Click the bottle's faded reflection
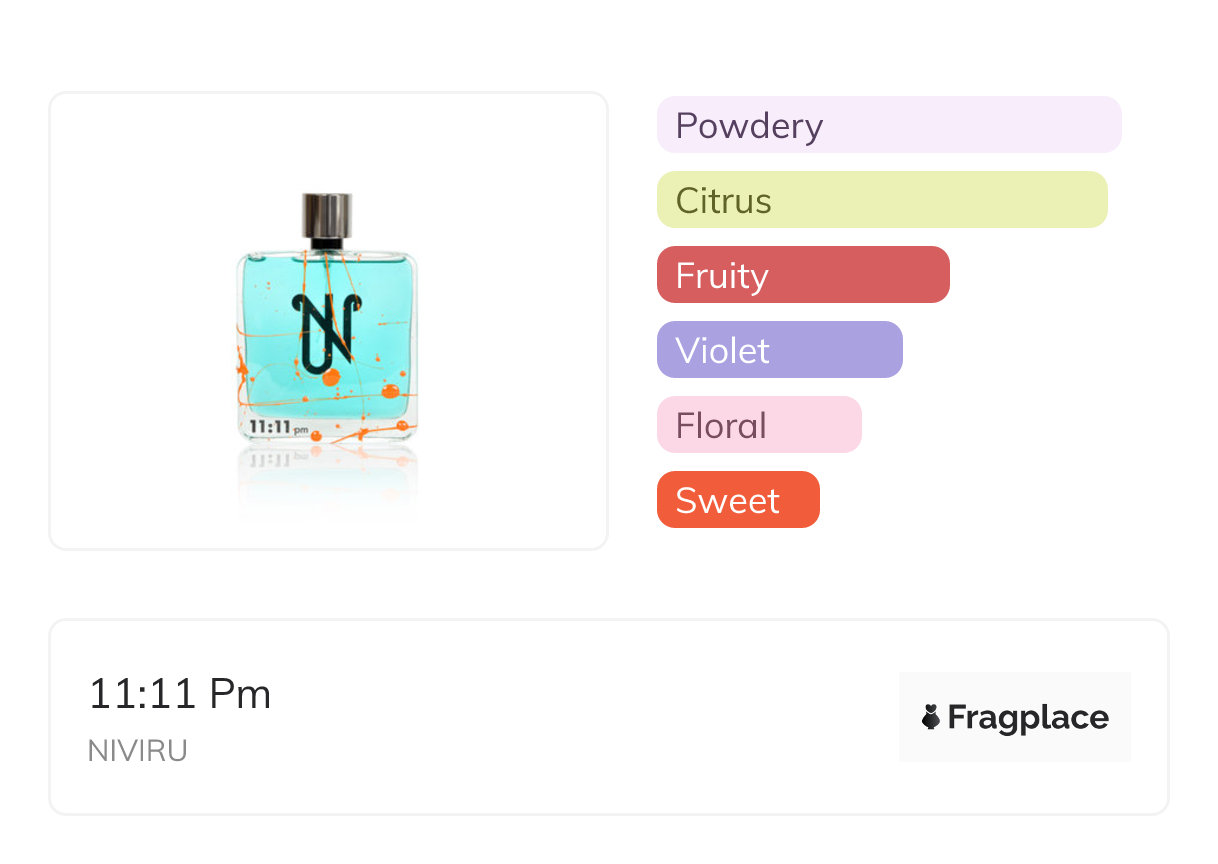The height and width of the screenshot is (864, 1218). 327,470
